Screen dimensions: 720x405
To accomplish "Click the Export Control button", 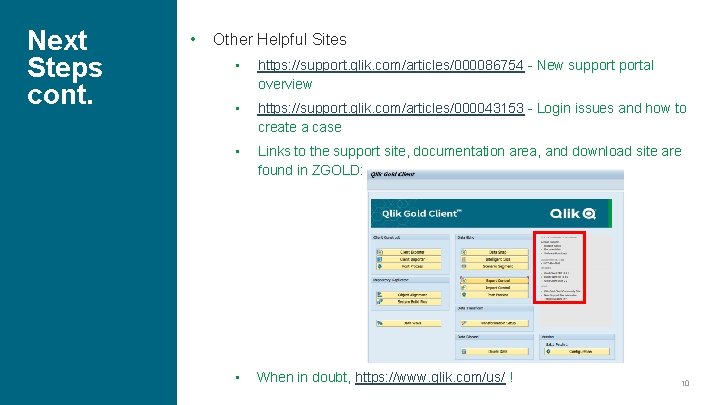I will click(x=495, y=280).
